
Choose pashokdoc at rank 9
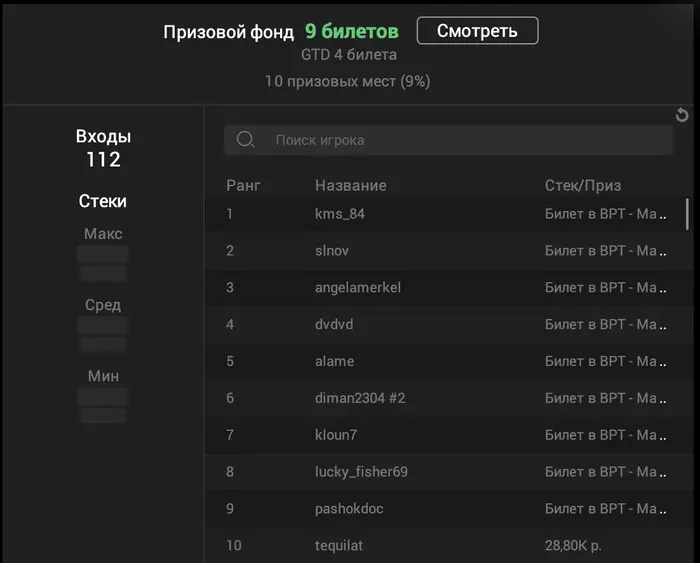tap(349, 509)
